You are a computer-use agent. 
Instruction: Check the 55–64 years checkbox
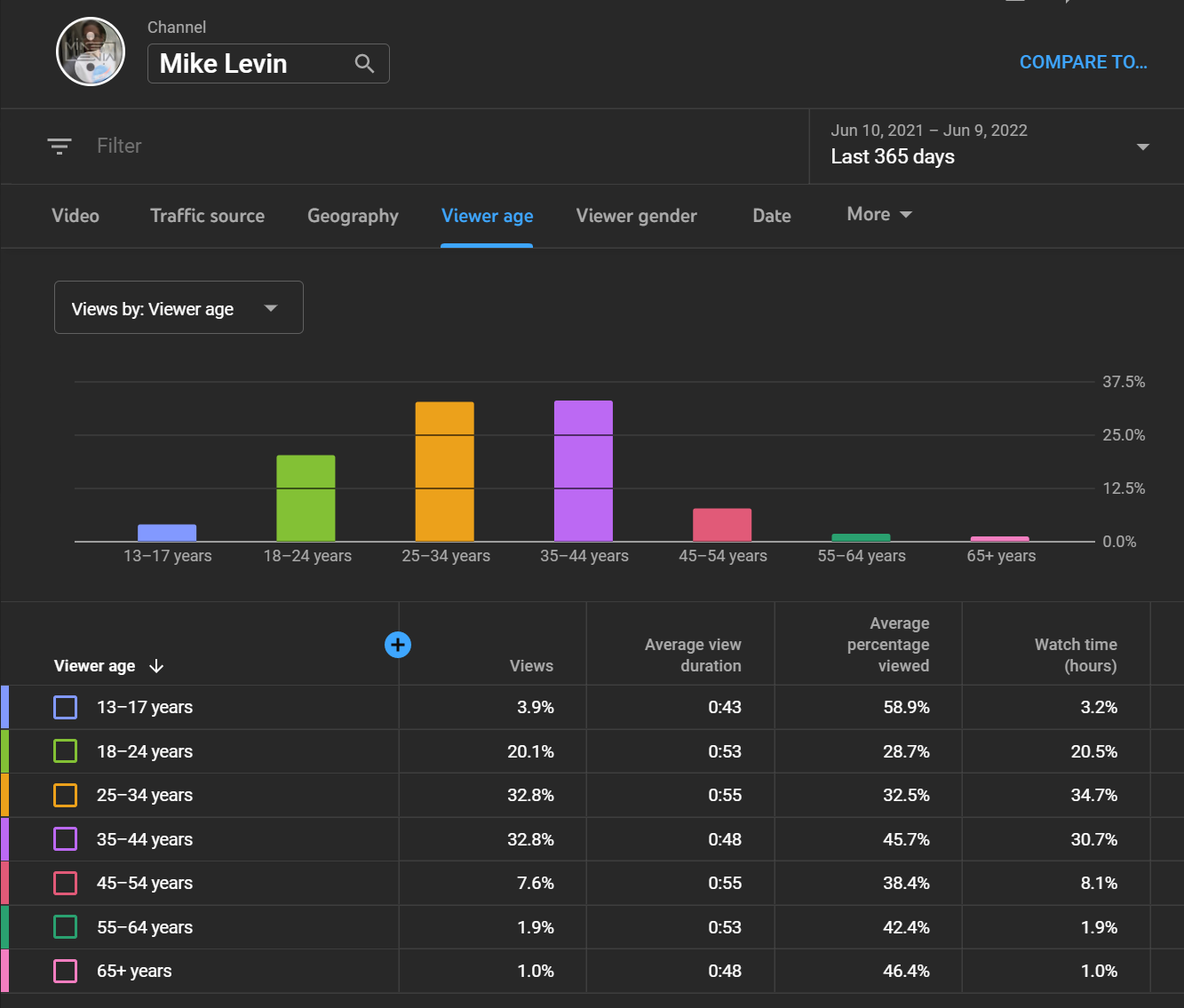point(66,927)
